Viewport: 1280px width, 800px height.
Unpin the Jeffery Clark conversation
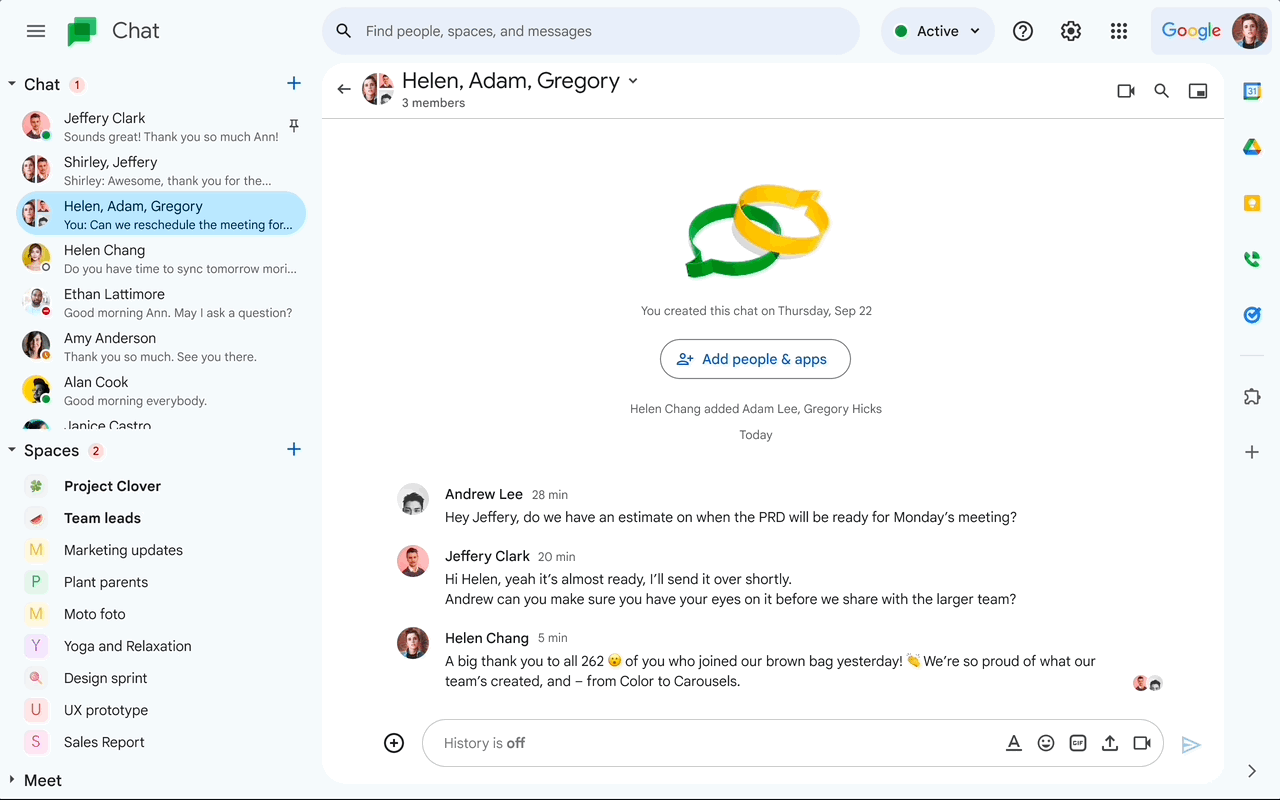pyautogui.click(x=296, y=124)
